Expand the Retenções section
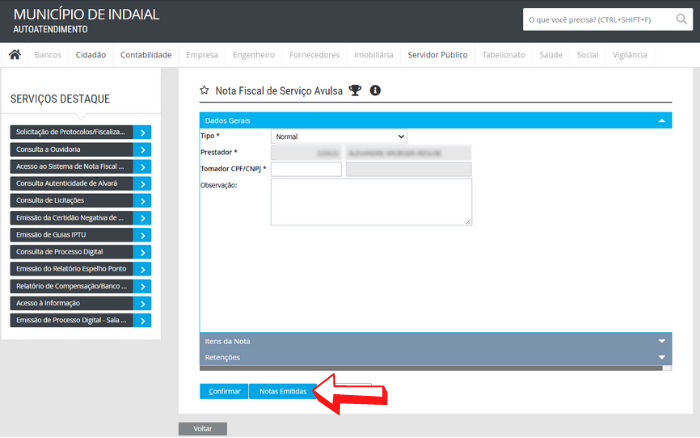Viewport: 700px width, 438px height. (x=661, y=357)
